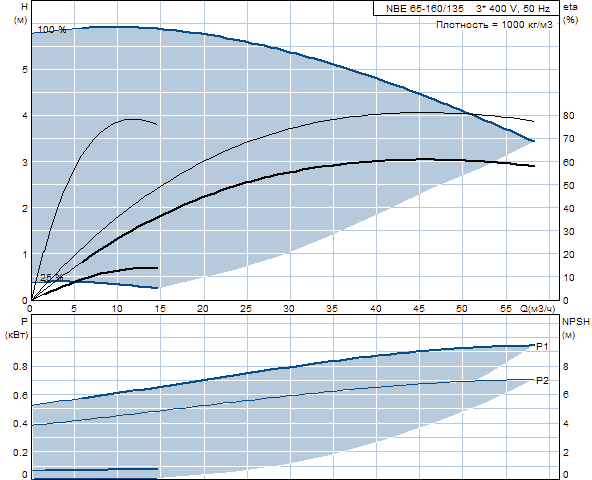Click the NBE 65-160/135 pump title box
Viewport: 592px width, 480px height.
(466, 8)
